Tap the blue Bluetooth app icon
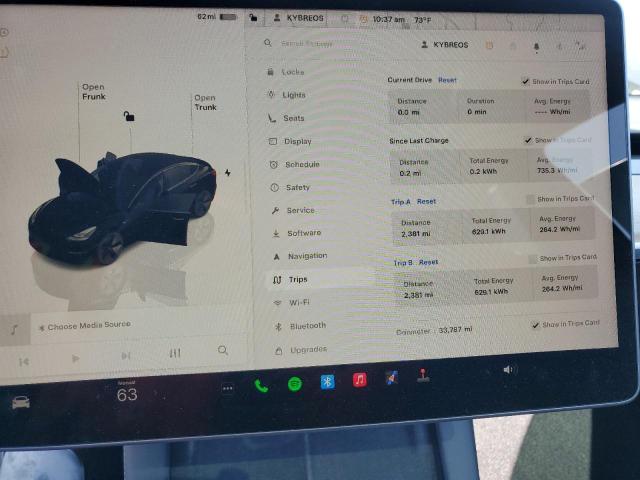The image size is (640, 480). tap(327, 381)
